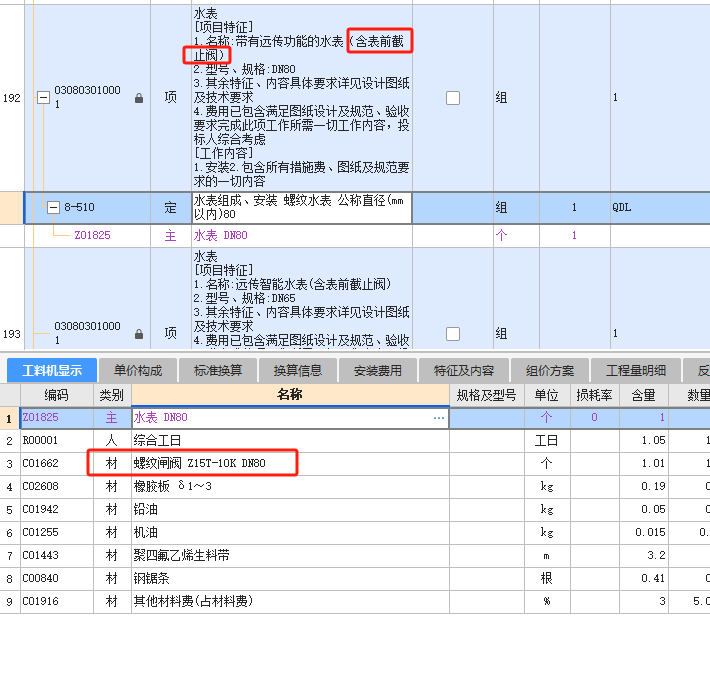Click the 规格及型号 column header
The height and width of the screenshot is (692, 710).
(487, 395)
